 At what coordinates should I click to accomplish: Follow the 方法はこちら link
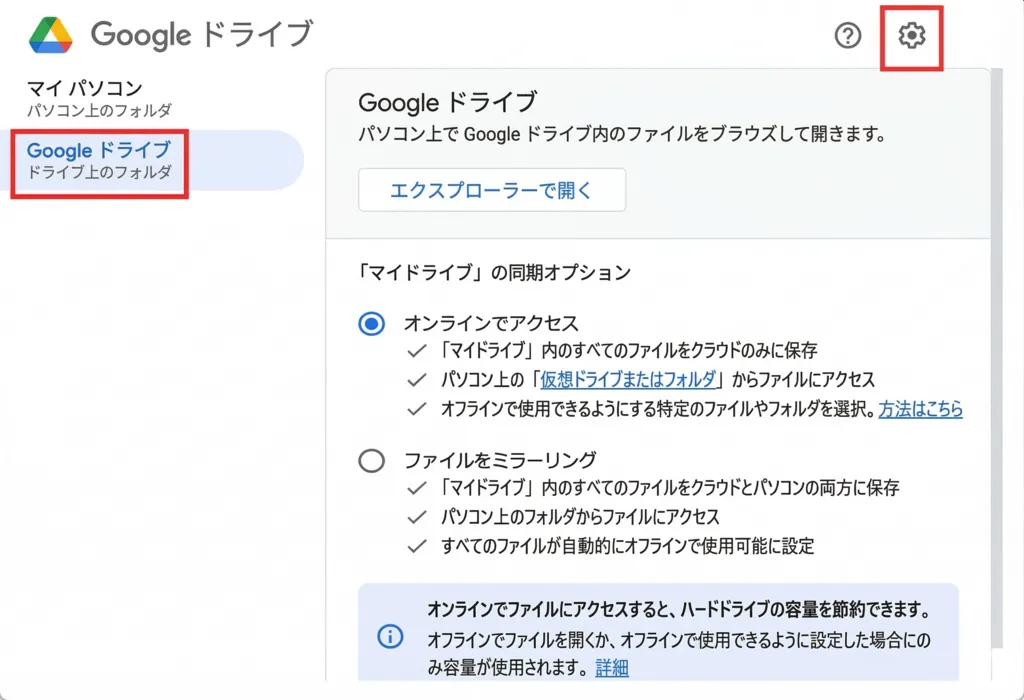[x=920, y=409]
